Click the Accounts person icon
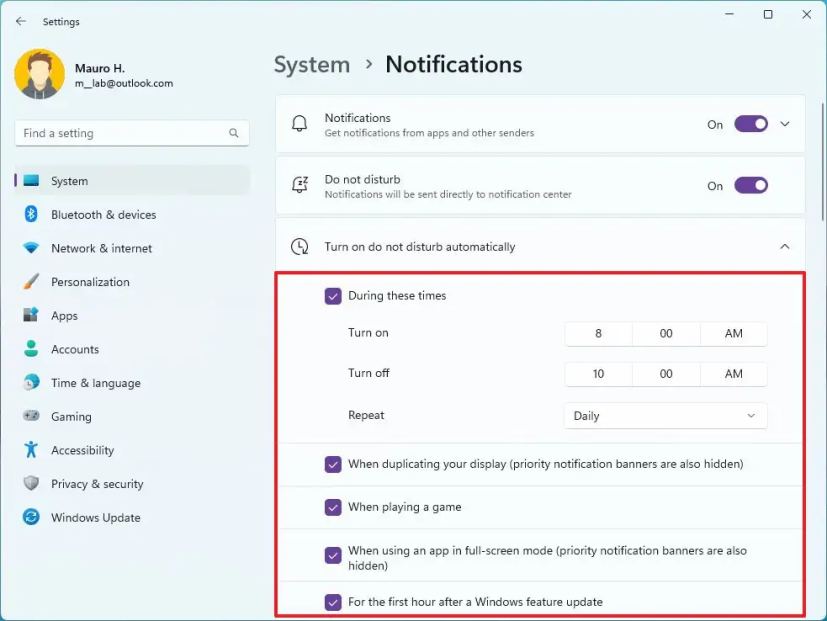Viewport: 827px width, 621px height. [x=31, y=349]
